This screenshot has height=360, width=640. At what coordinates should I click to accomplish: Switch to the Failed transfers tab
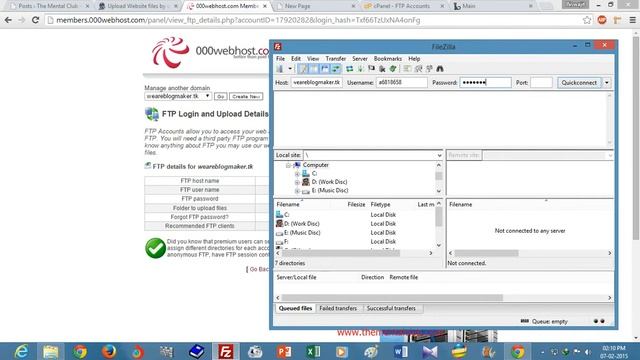(338, 309)
